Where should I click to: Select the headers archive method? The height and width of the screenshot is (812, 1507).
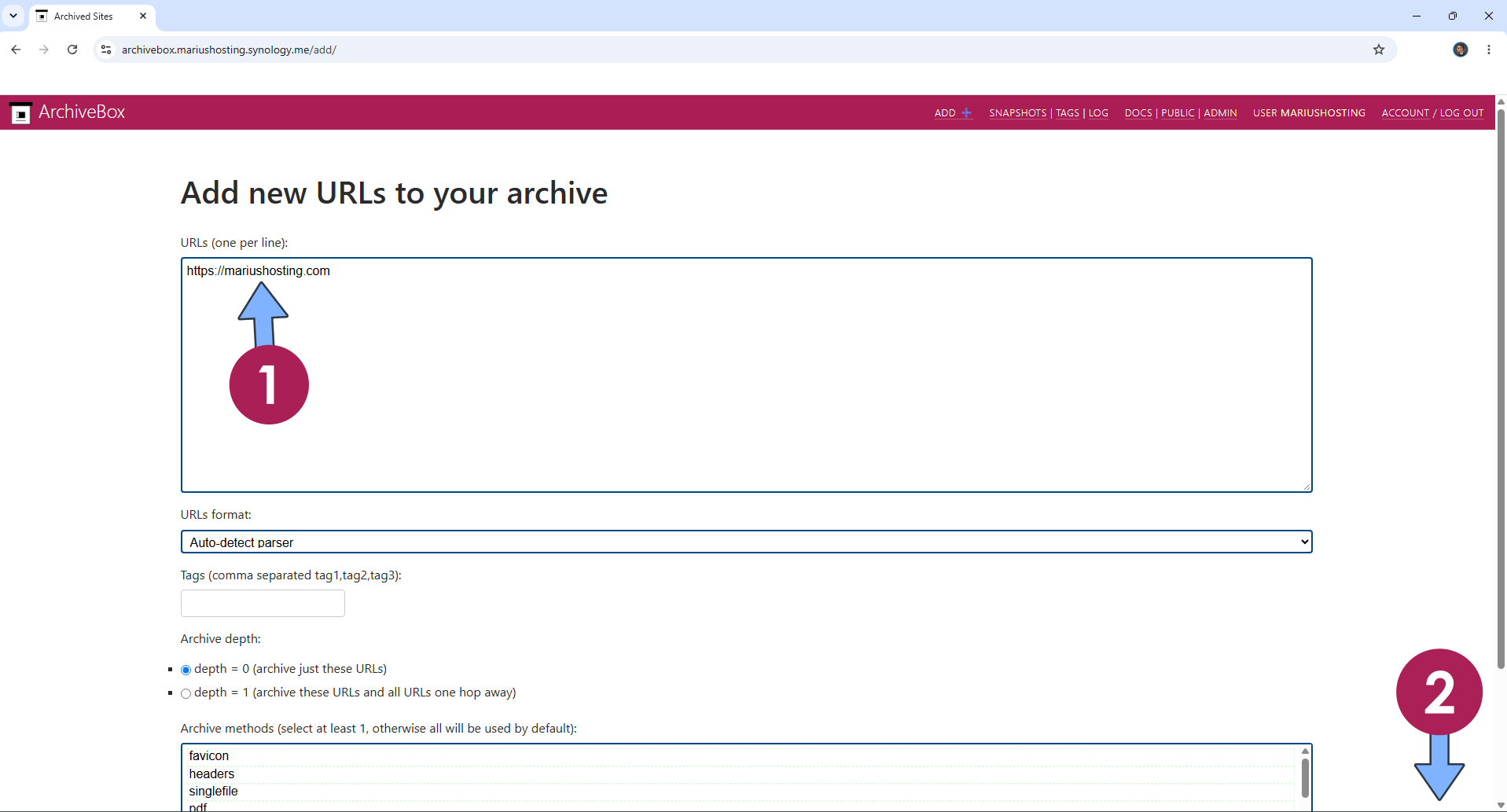pos(741,773)
